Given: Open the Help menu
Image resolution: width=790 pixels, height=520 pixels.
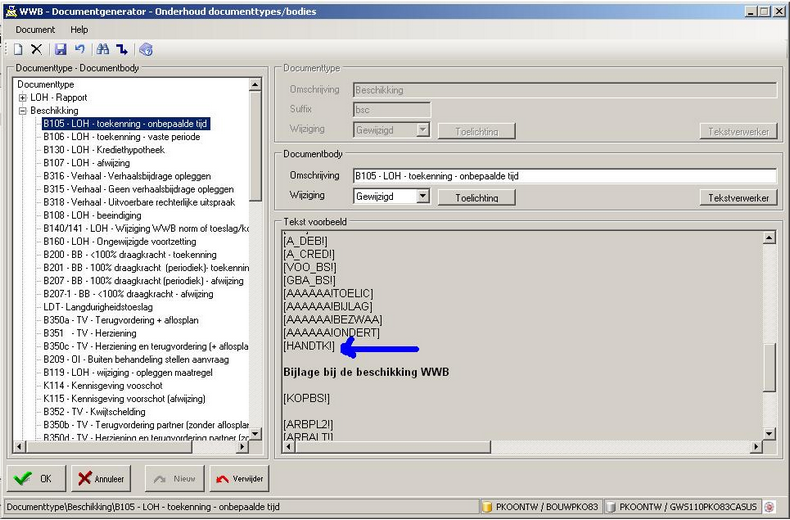Looking at the screenshot, I should pos(79,30).
